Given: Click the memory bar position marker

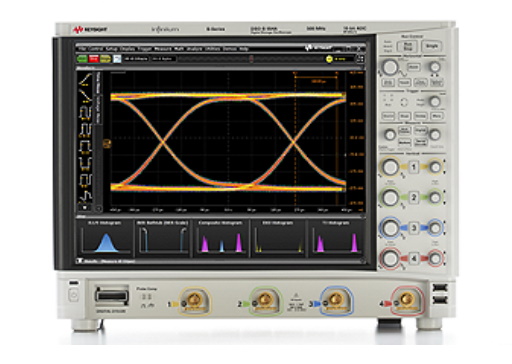Looking at the screenshot, I should [x=251, y=59].
